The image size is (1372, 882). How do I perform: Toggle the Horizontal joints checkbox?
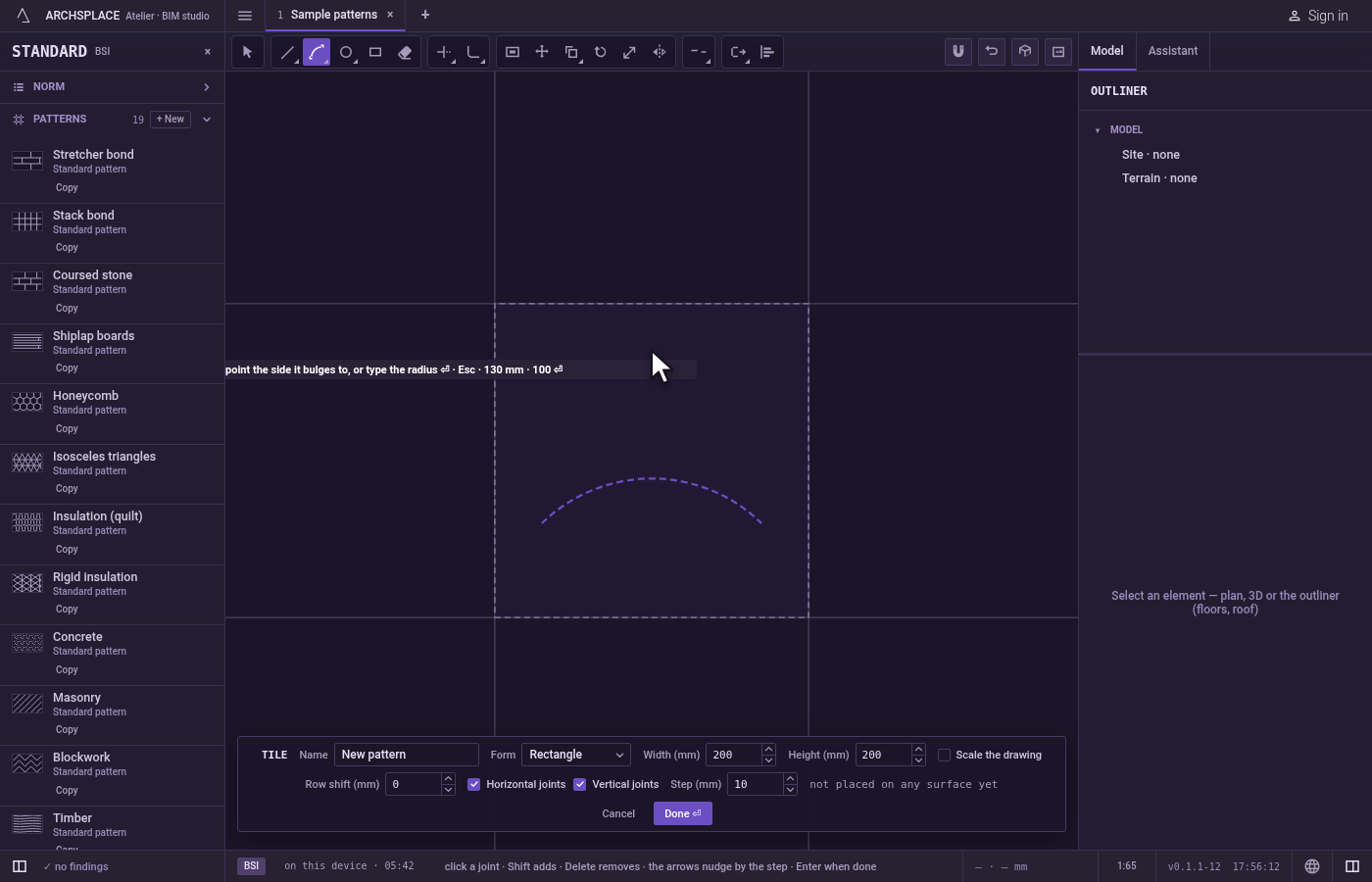click(474, 784)
